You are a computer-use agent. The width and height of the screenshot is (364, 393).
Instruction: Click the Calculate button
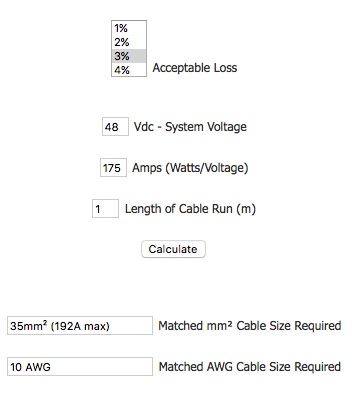173,249
